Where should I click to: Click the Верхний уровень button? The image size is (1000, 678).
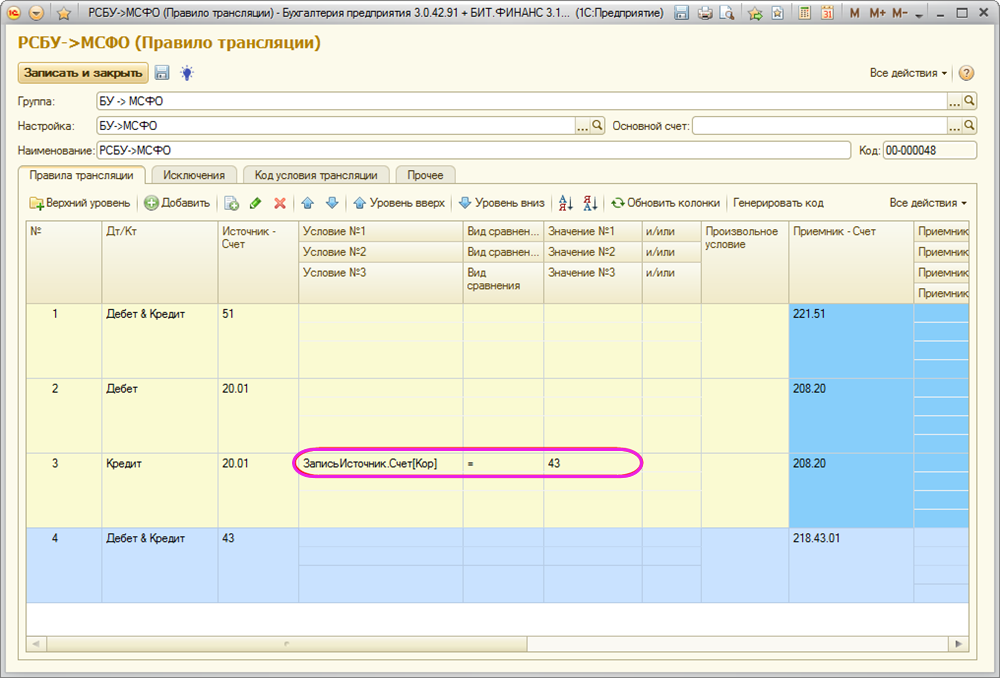80,203
